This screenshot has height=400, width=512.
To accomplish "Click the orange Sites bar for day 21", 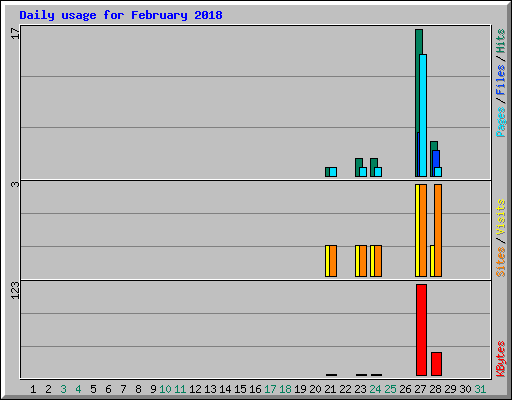I will (333, 261).
